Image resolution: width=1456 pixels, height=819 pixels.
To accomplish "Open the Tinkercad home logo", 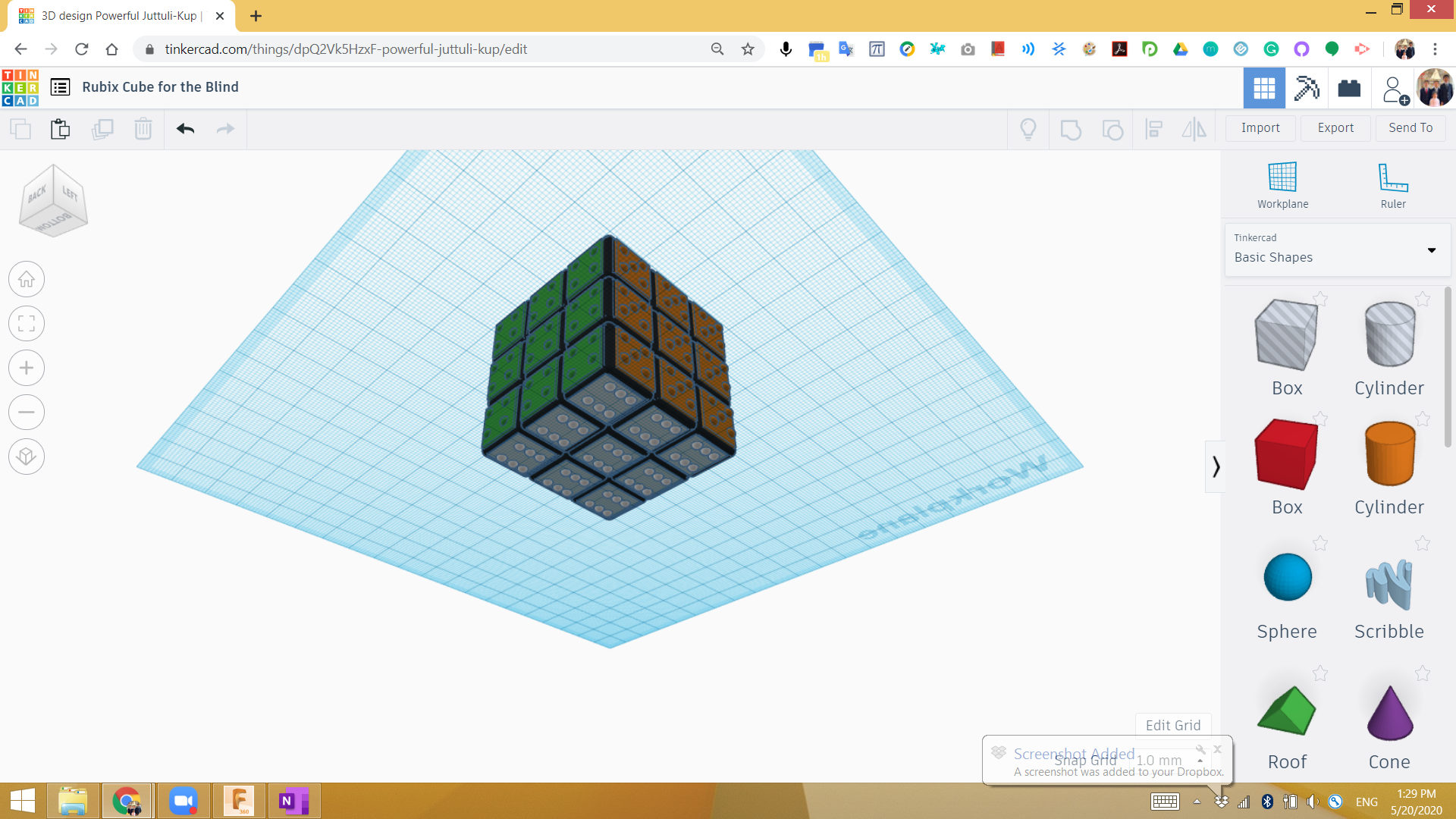I will tap(20, 87).
